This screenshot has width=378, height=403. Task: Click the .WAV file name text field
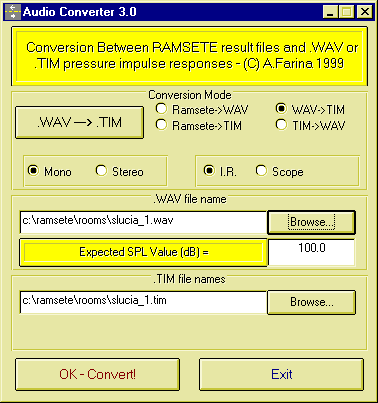coord(143,222)
